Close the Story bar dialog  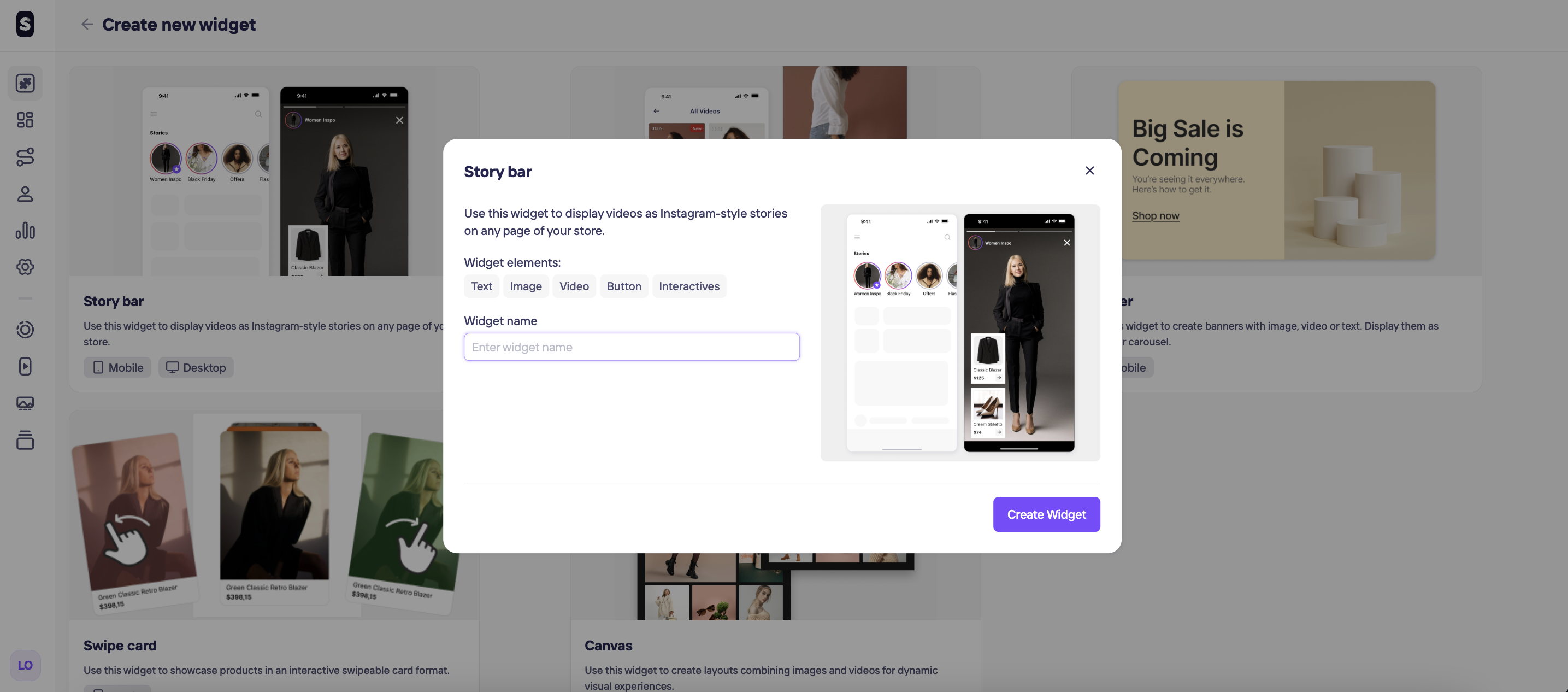click(1089, 171)
